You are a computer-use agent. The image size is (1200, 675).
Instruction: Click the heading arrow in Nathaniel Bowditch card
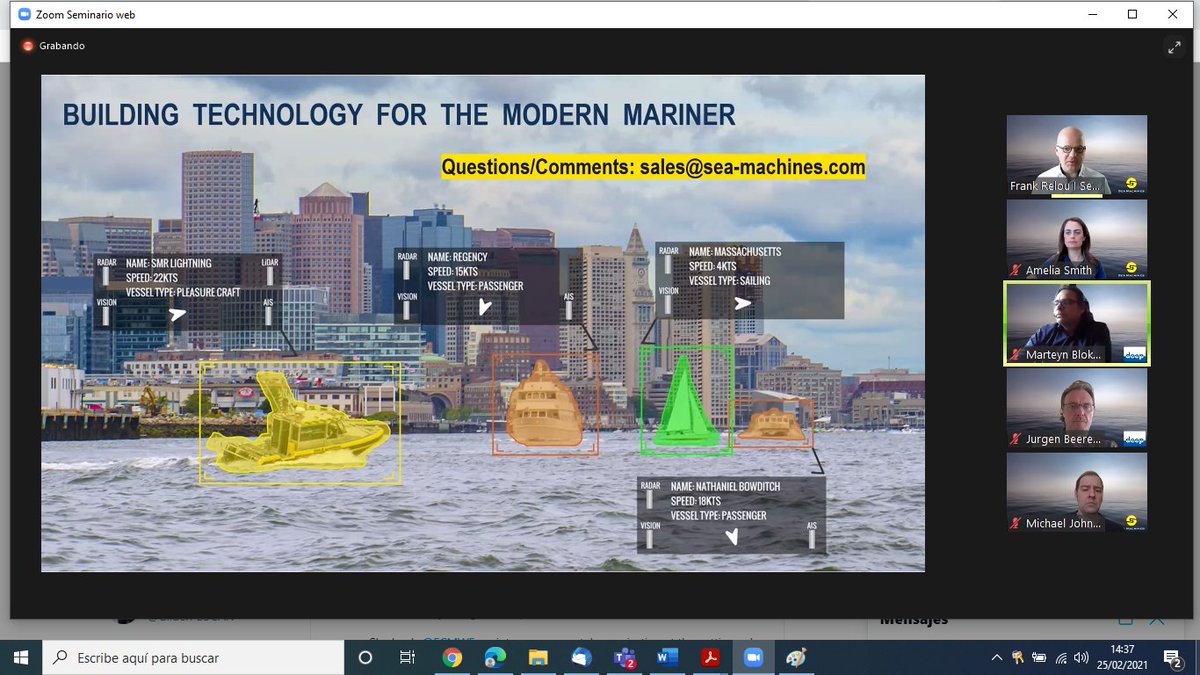tap(732, 536)
